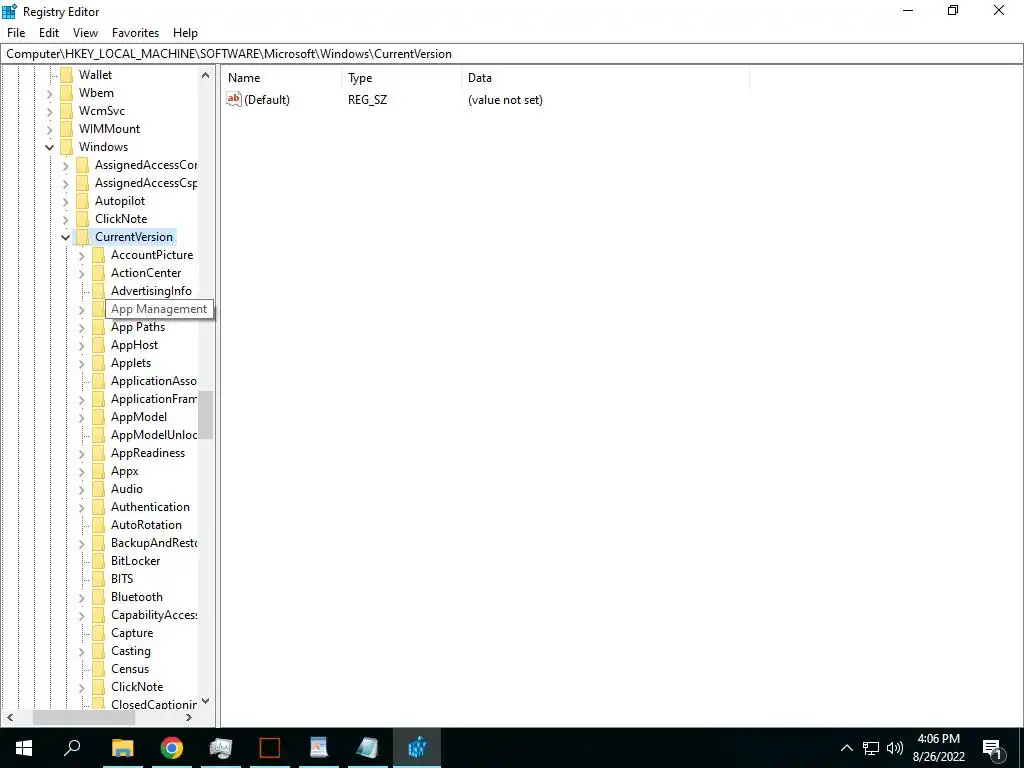Sort values by Type column header

pyautogui.click(x=401, y=78)
